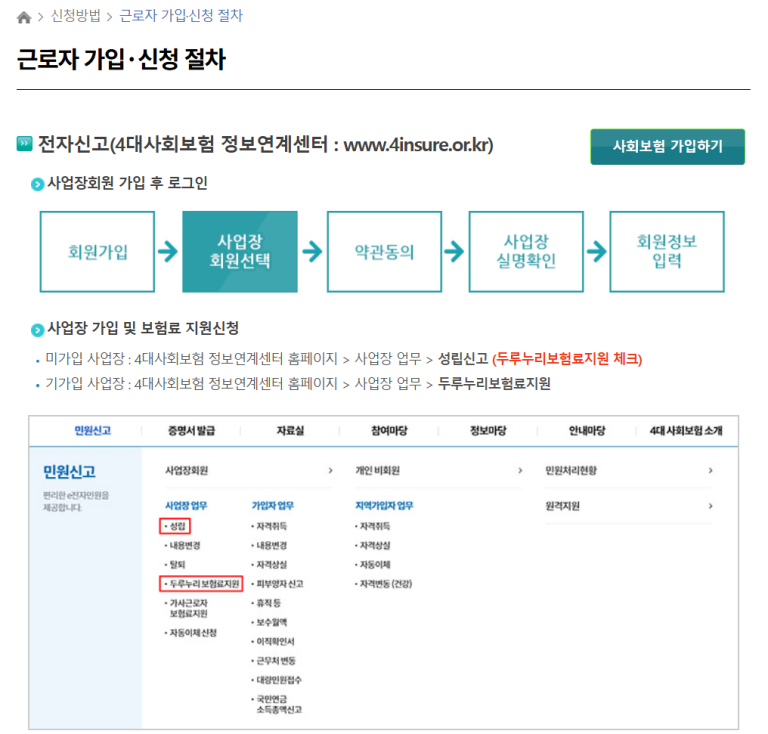This screenshot has height=734, width=768.
Task: Open the 자료실 top menu tab
Action: point(290,430)
